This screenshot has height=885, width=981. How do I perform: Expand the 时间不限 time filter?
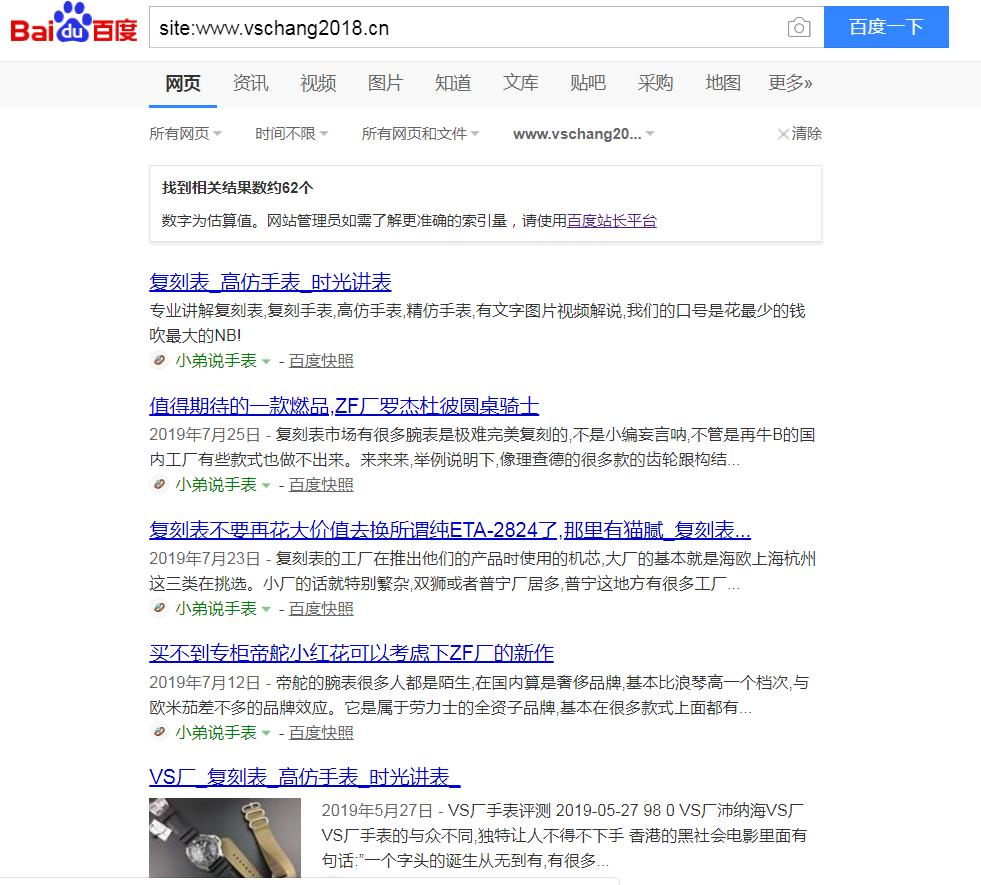pyautogui.click(x=292, y=134)
